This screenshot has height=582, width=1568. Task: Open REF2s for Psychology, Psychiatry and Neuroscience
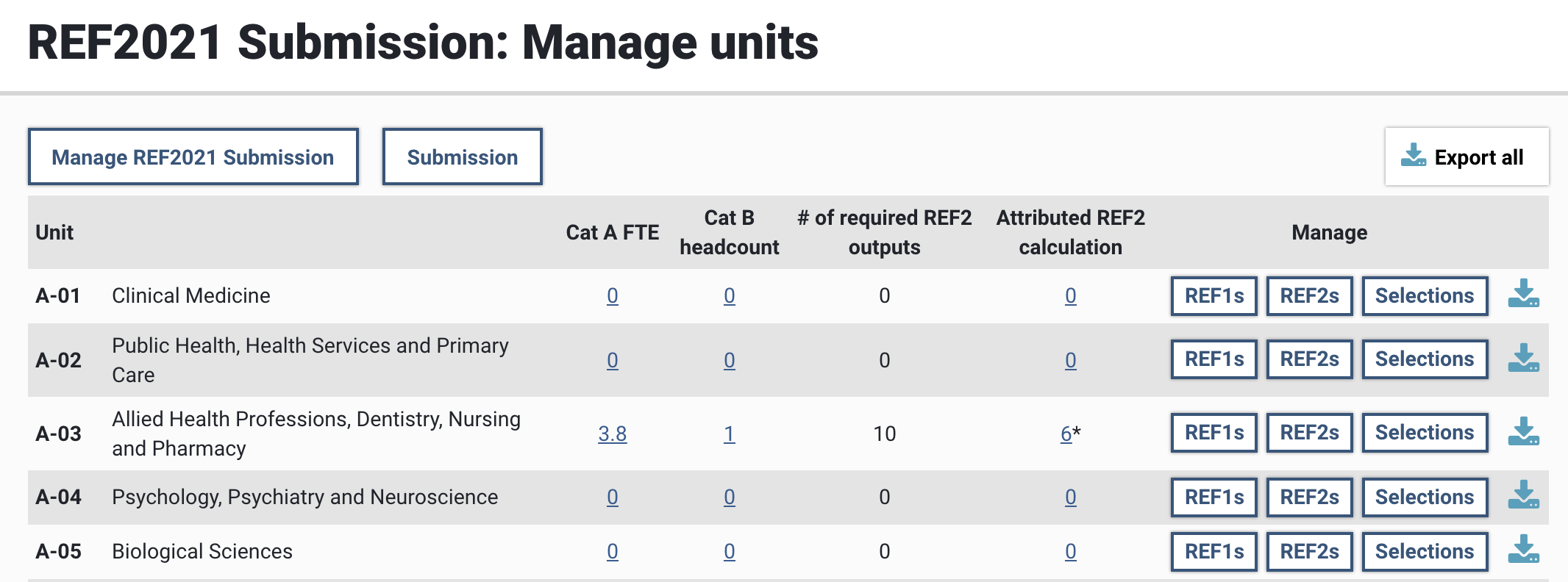(x=1309, y=497)
